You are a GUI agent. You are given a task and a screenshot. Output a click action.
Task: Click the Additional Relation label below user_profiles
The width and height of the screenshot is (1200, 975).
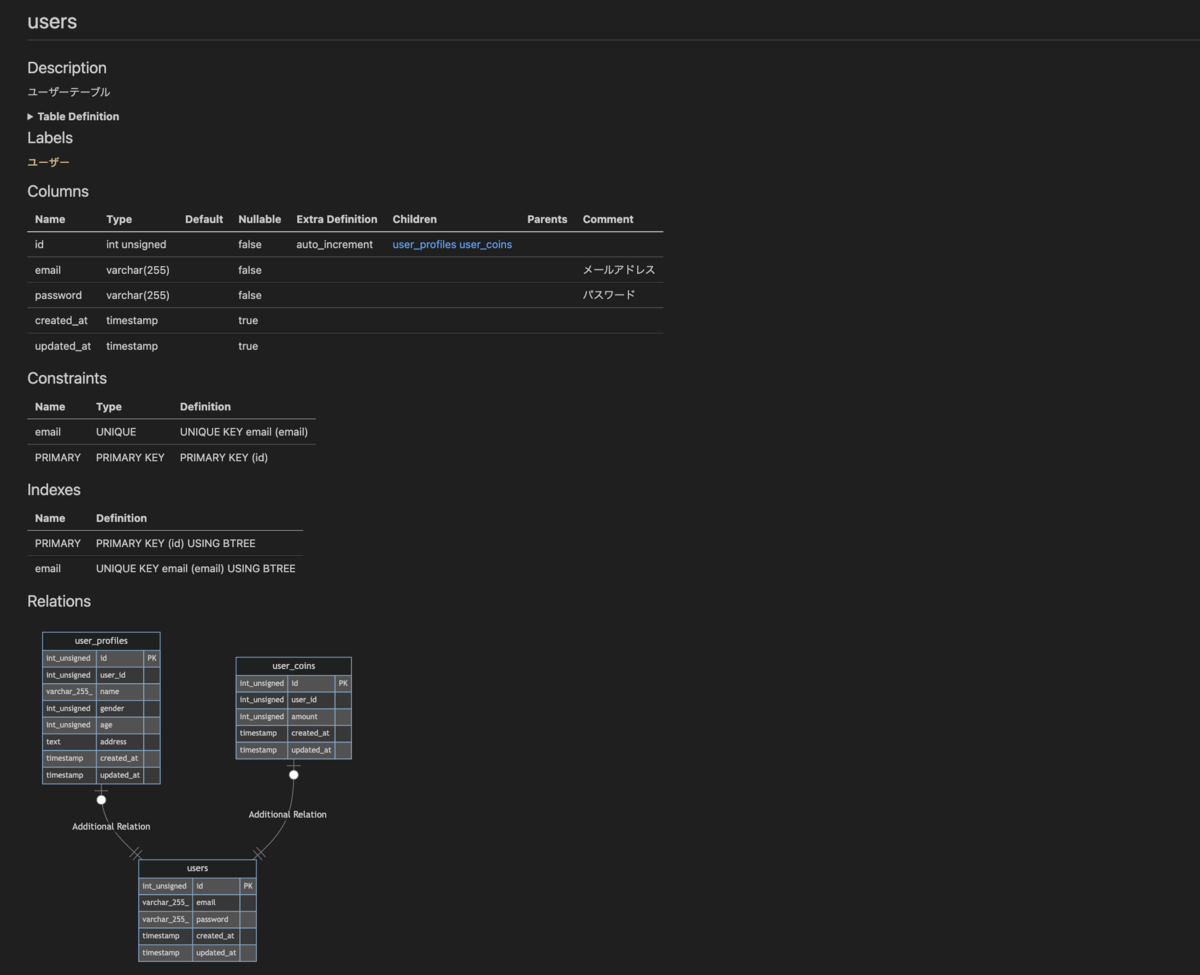coord(111,826)
